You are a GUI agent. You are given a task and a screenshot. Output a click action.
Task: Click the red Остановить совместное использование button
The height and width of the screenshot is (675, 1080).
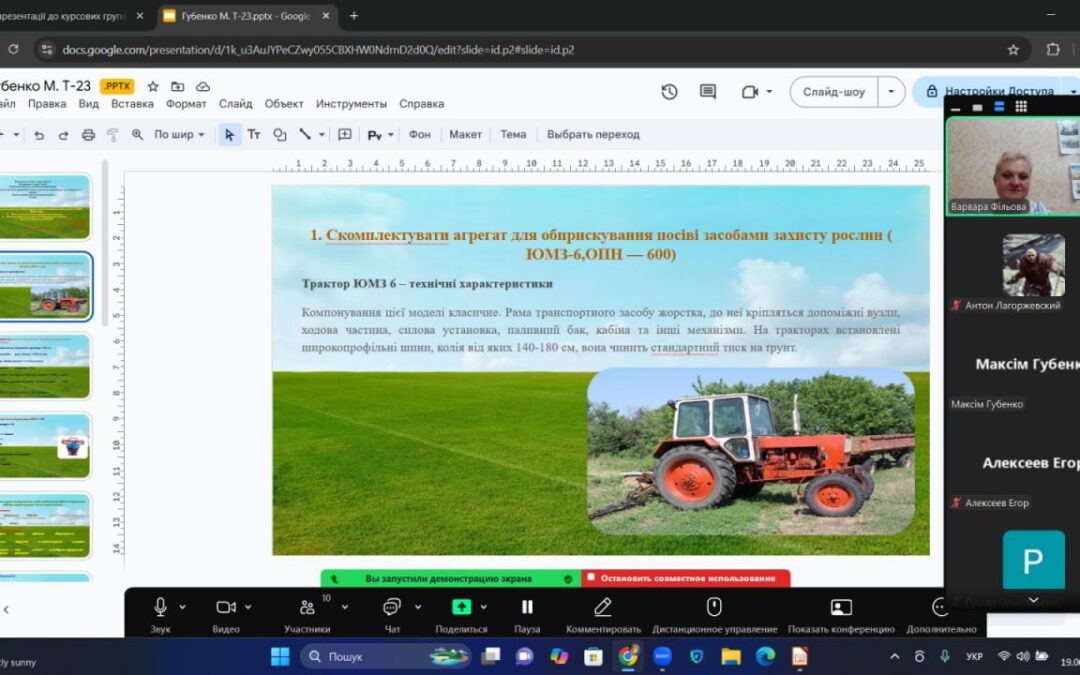[x=685, y=578]
